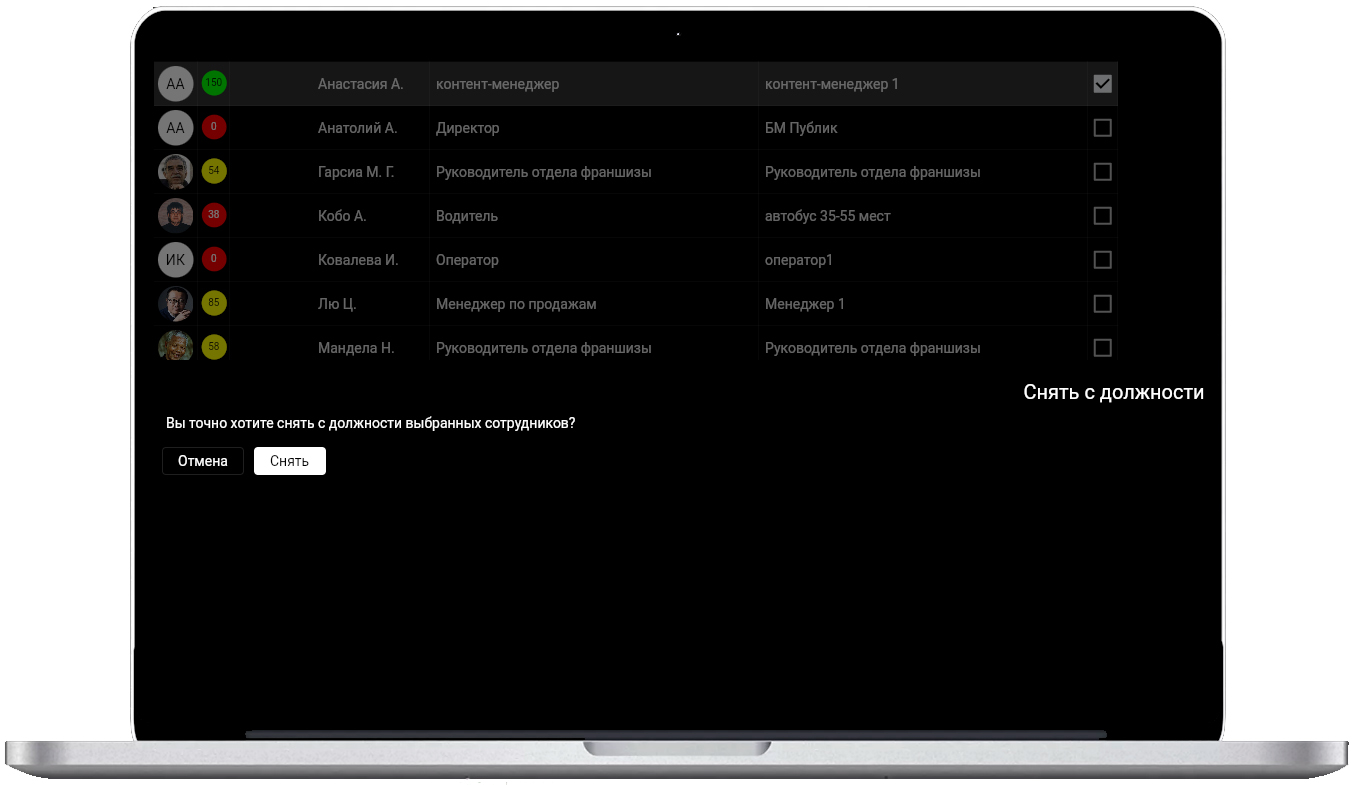Click the Снять с должности heading
Viewport: 1352px width, 785px height.
[1113, 393]
